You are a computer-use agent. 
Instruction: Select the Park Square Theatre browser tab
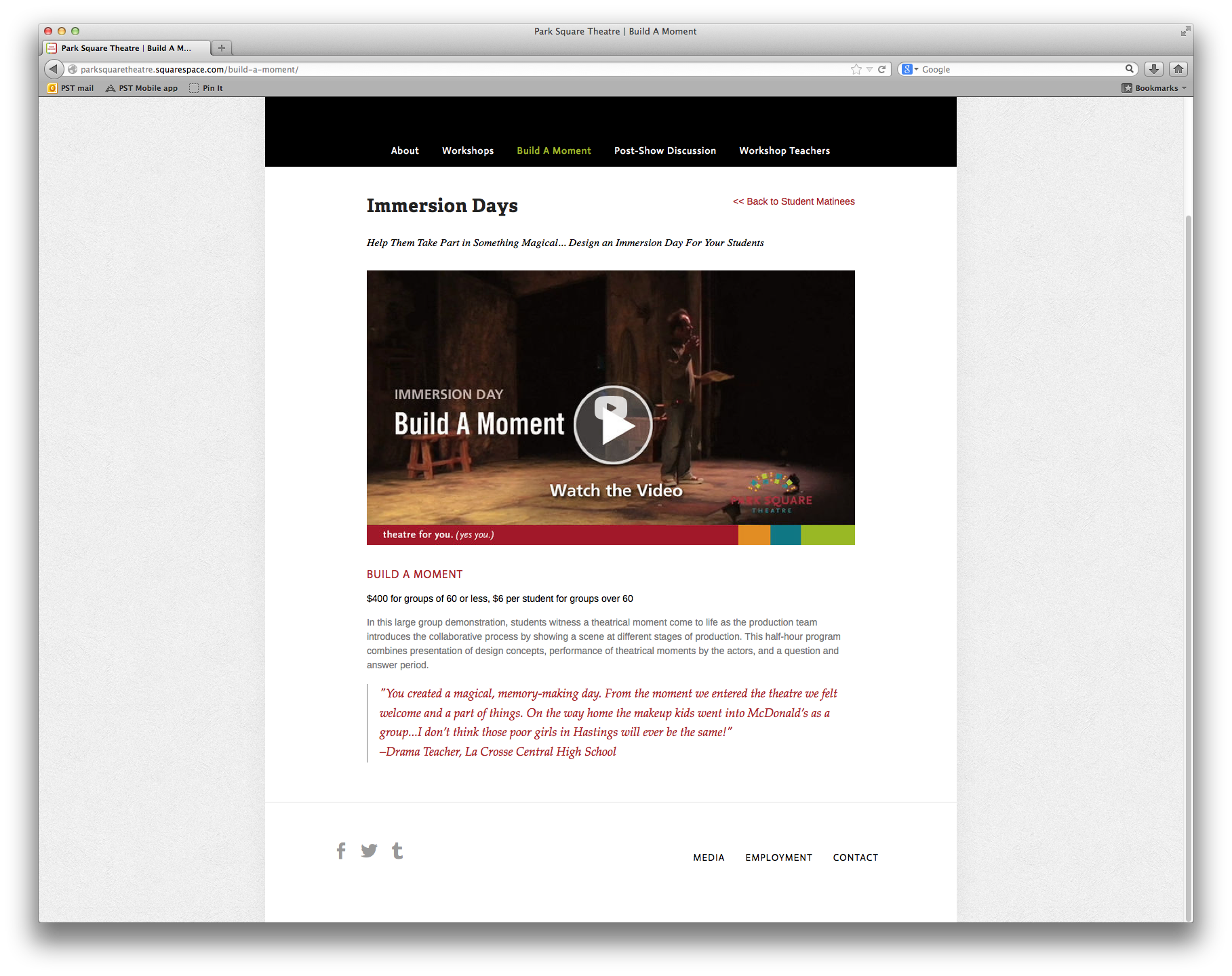tap(127, 48)
